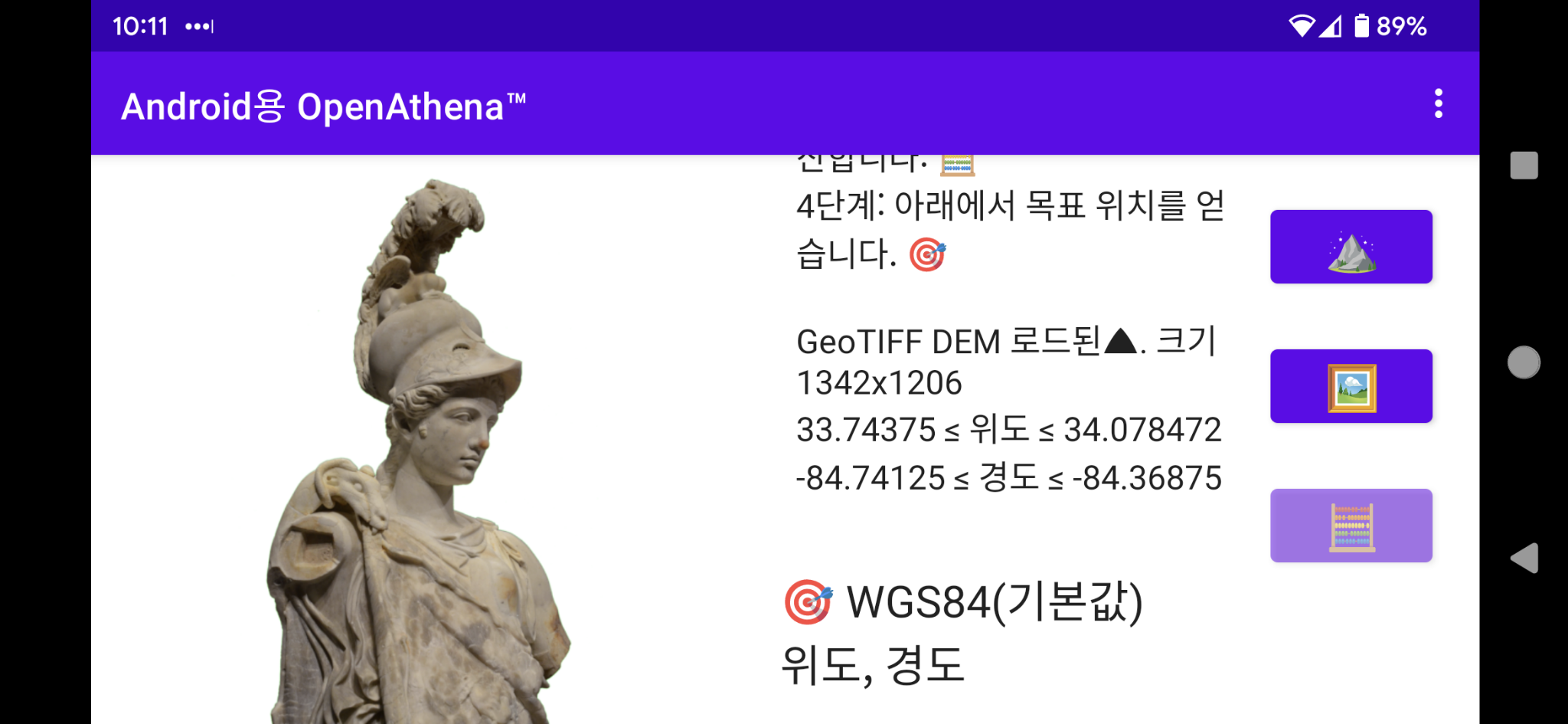
Task: Tap the Athena statue image
Action: point(417,452)
